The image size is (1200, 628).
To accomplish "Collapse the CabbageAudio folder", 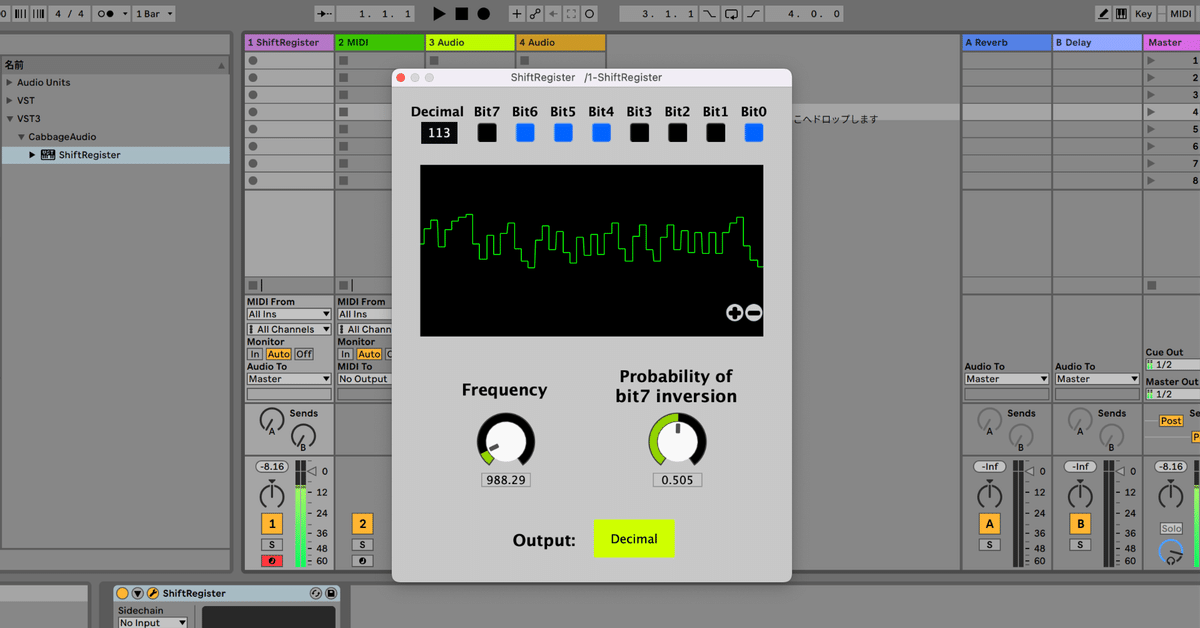I will coord(19,137).
